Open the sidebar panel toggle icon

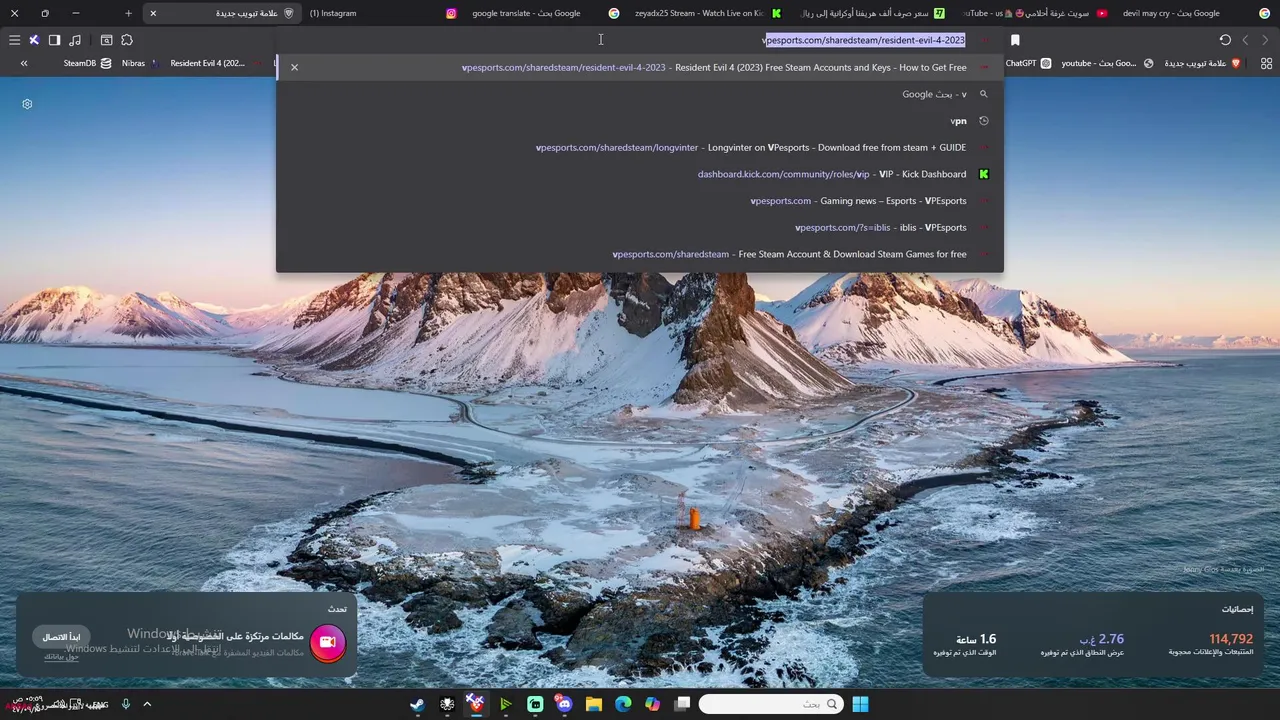(x=54, y=40)
